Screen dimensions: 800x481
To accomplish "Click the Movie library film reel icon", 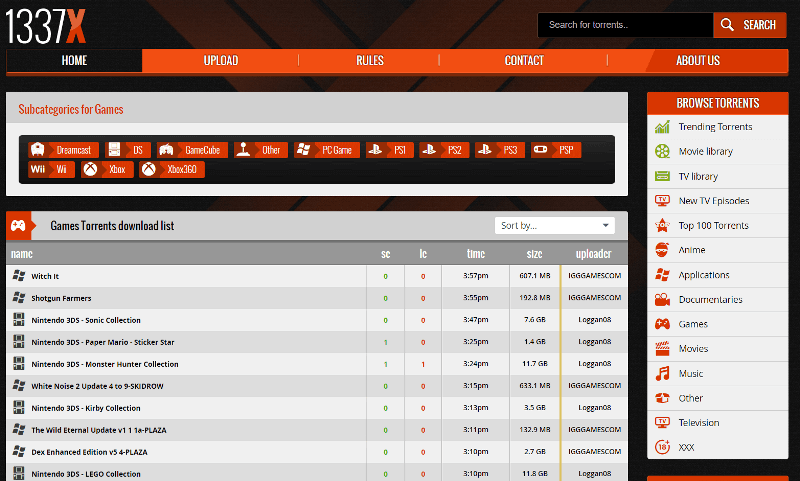I will [x=662, y=151].
